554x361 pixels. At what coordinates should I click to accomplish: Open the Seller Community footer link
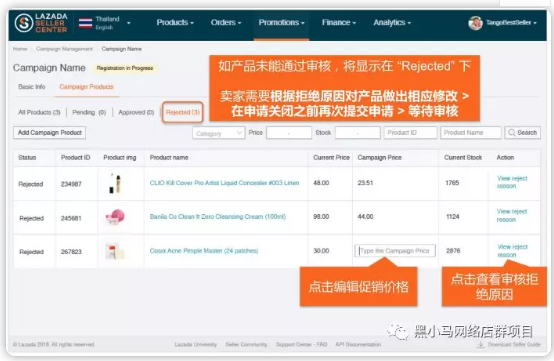tap(246, 344)
